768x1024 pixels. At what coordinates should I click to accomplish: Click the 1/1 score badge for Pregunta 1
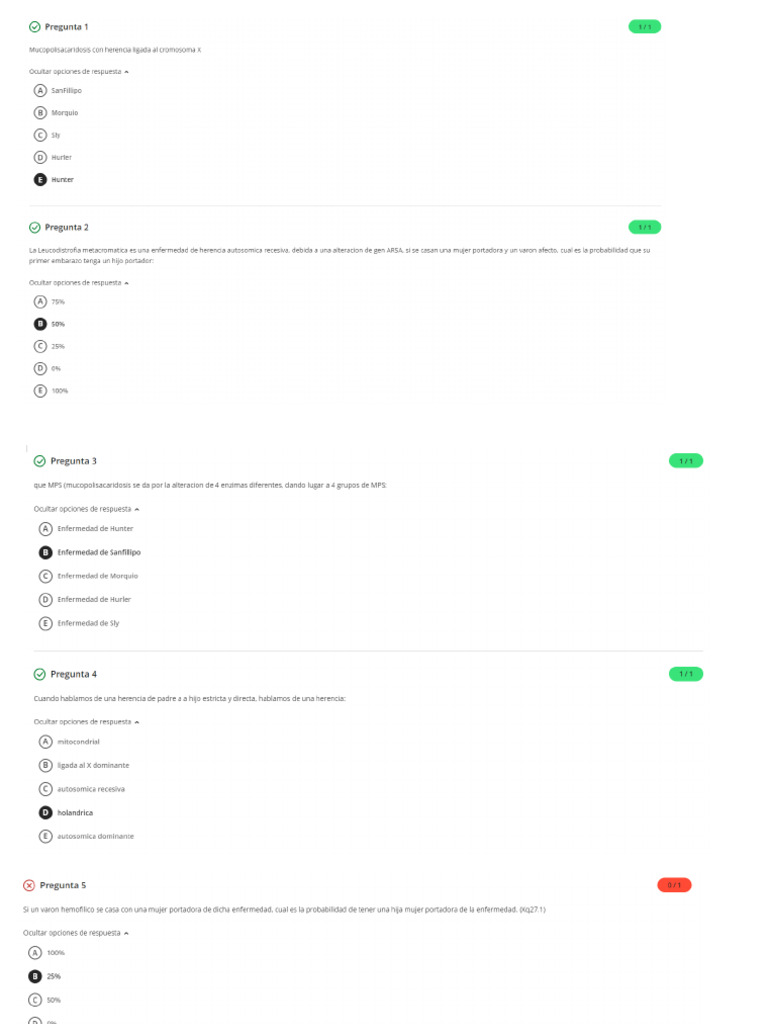[644, 27]
